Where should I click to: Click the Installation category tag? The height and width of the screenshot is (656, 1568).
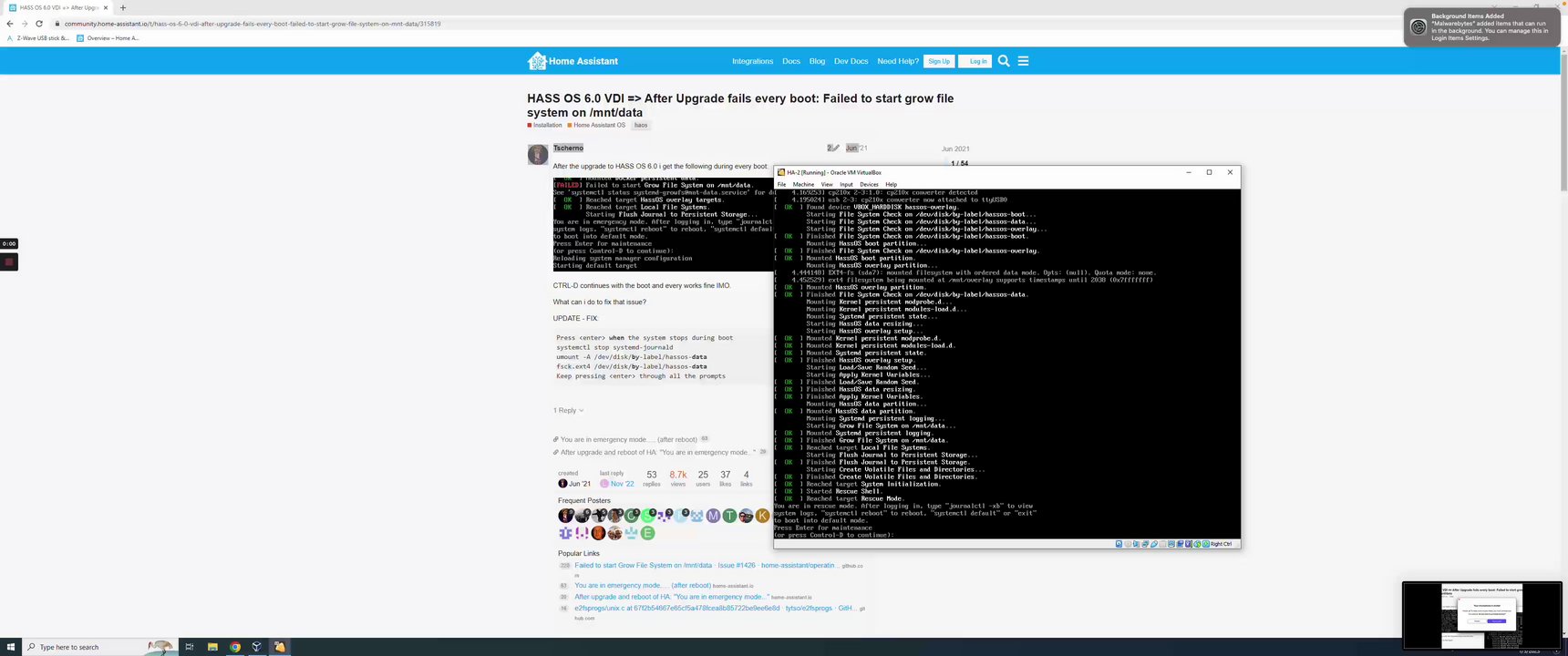545,125
